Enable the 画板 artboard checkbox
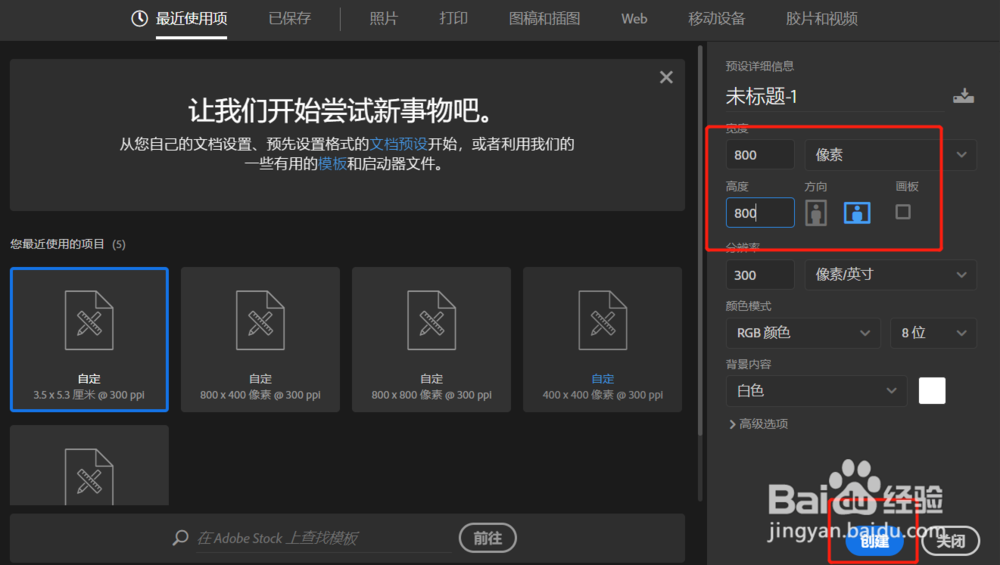The image size is (1000, 565). [902, 212]
